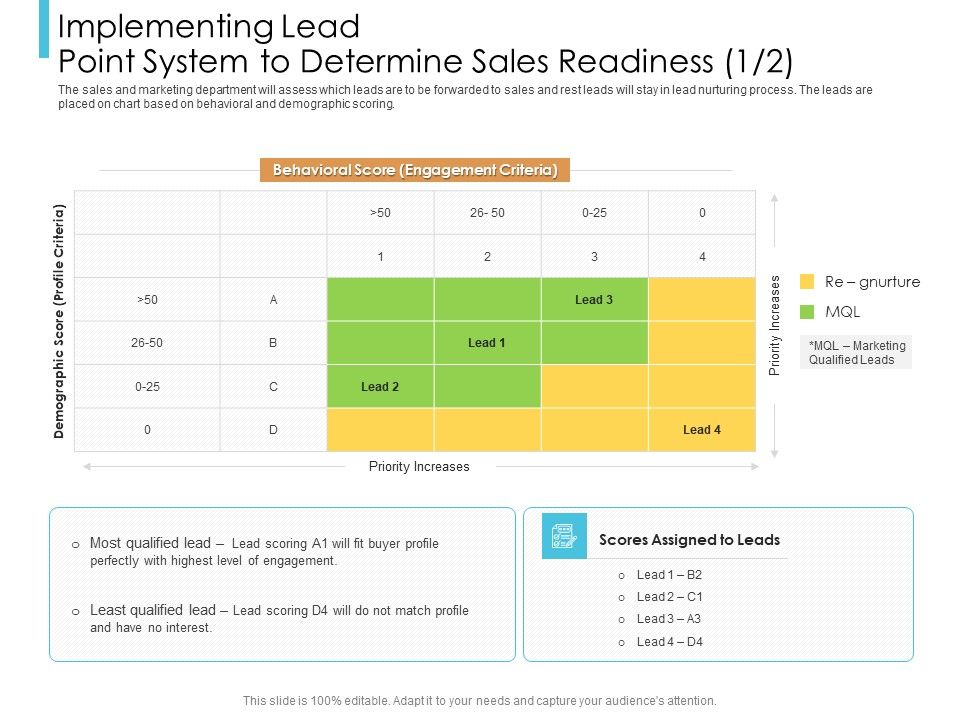Click the yellow Re-nurture legend swatch
The image size is (960, 720).
tap(807, 282)
